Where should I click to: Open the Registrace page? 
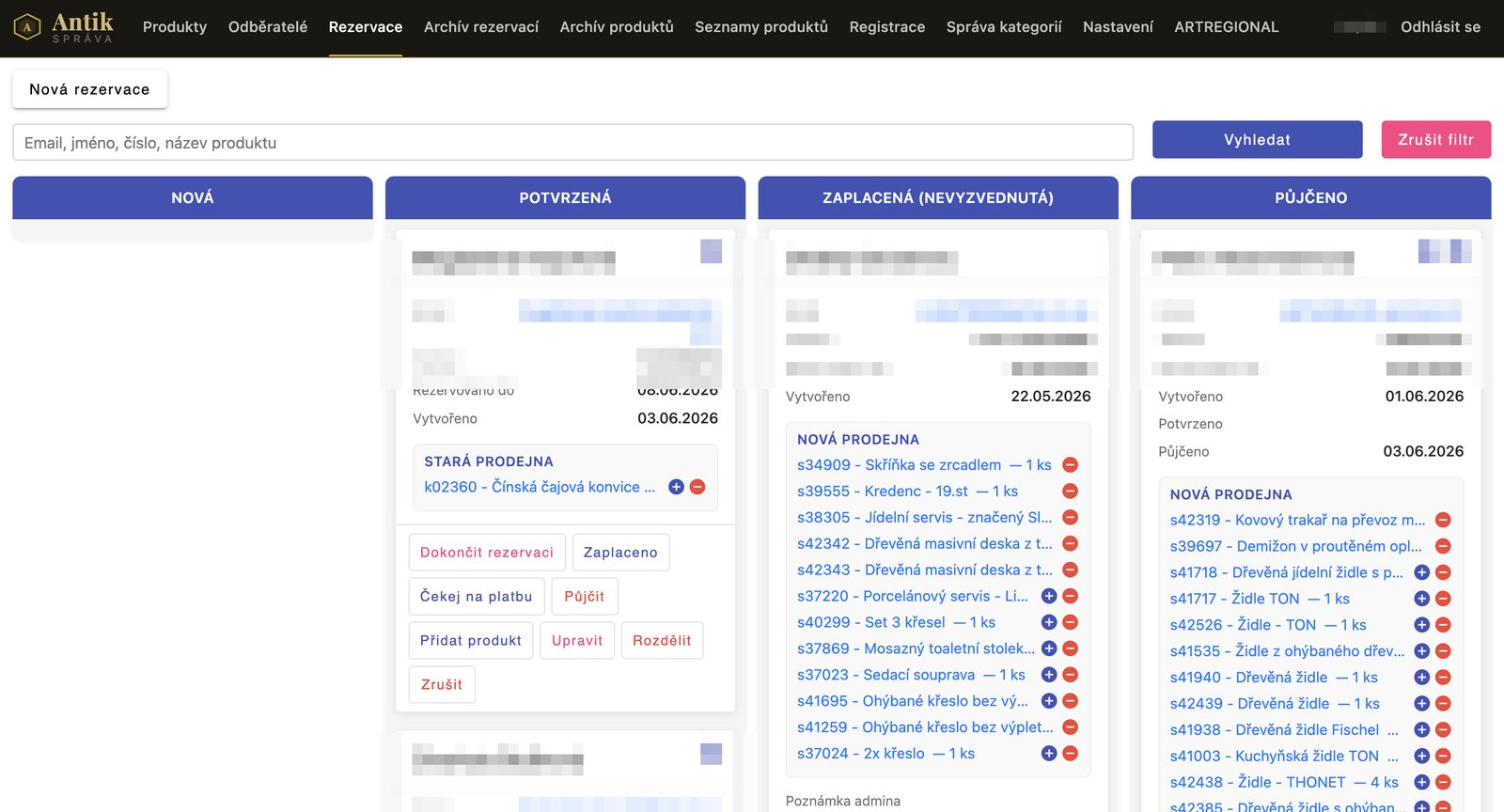pos(887,27)
